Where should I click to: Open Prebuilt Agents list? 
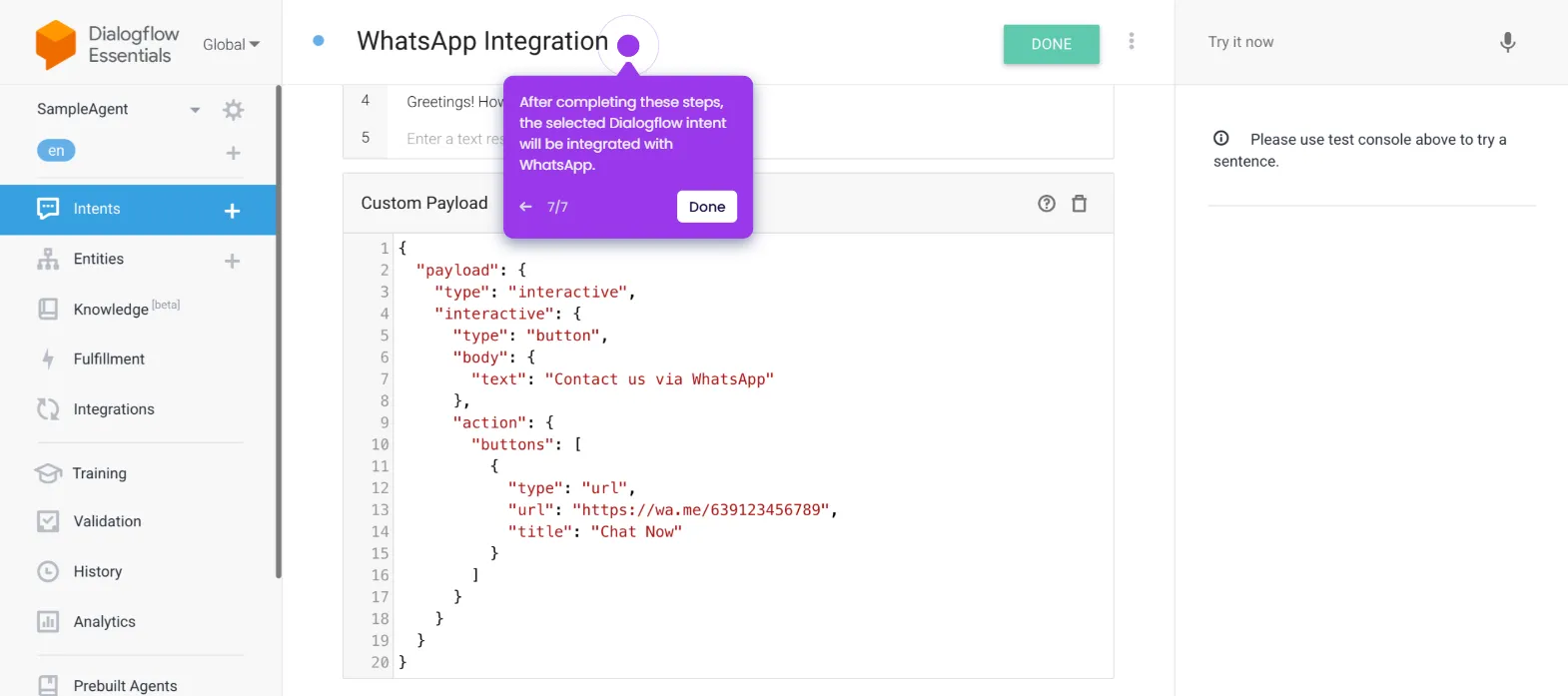tap(125, 685)
